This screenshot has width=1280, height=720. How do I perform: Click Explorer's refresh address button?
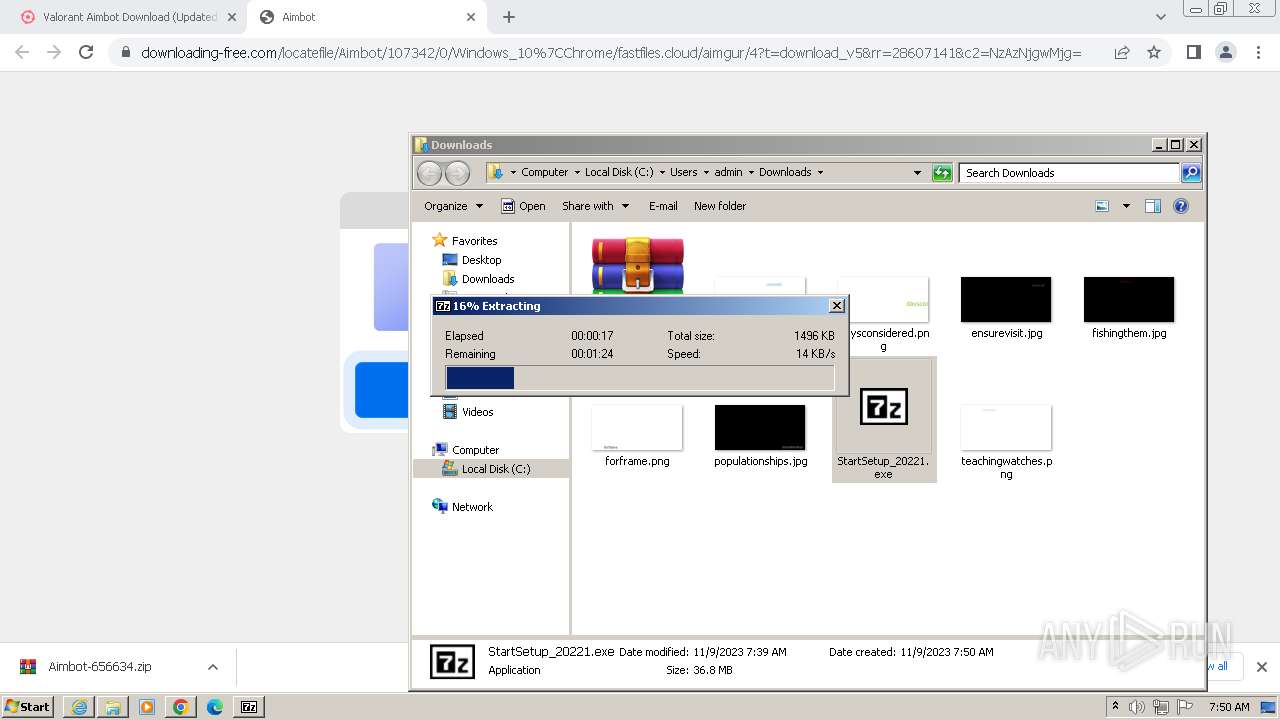942,173
